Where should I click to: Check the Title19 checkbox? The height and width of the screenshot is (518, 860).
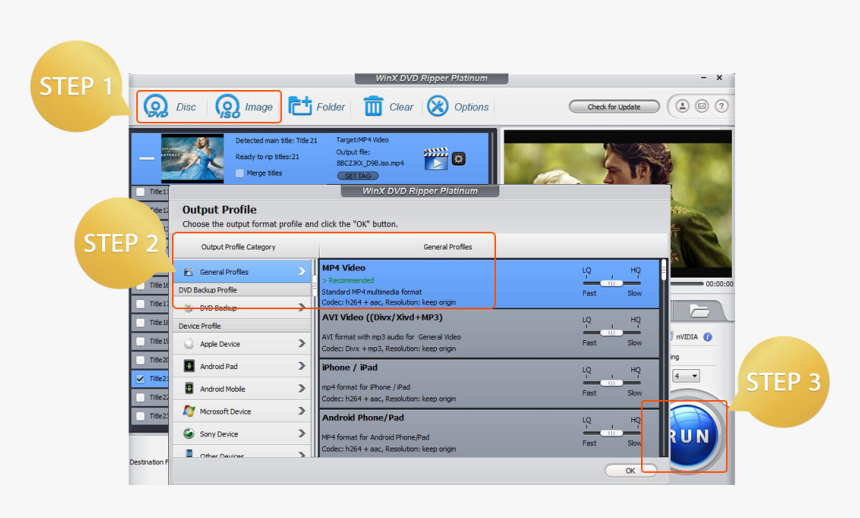click(x=140, y=341)
